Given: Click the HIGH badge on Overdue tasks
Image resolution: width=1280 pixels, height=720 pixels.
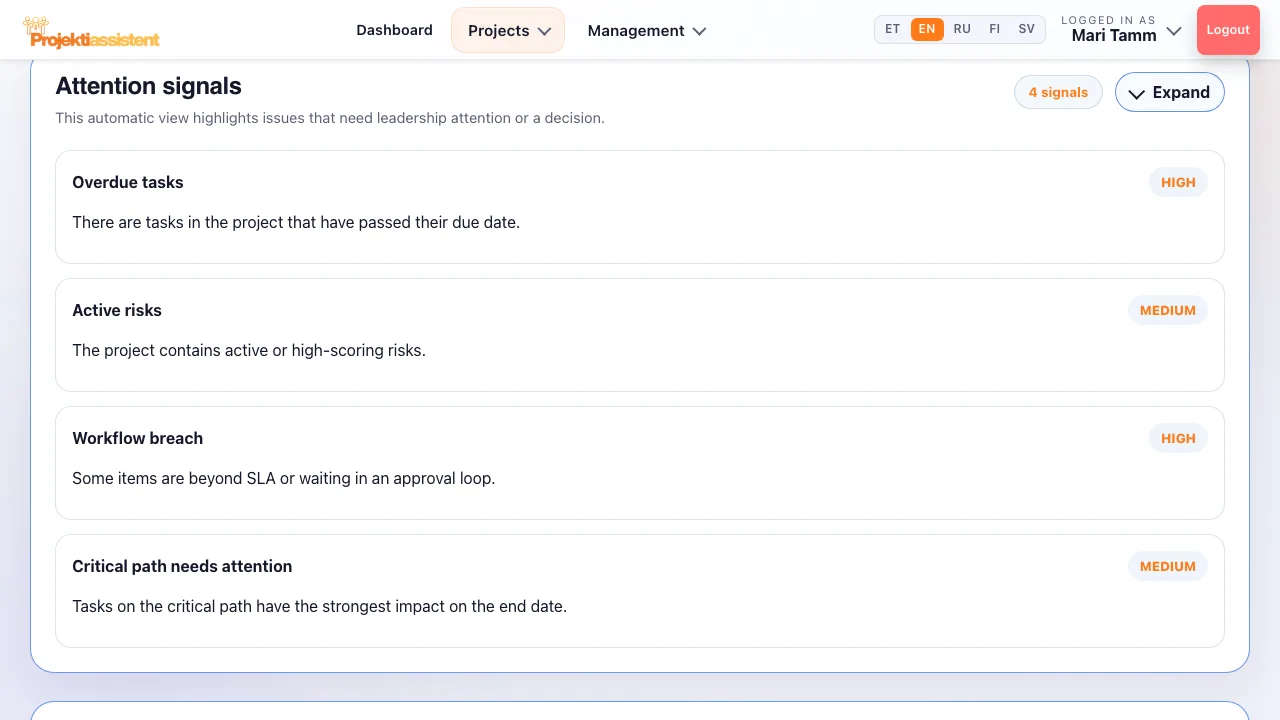Looking at the screenshot, I should (x=1178, y=182).
